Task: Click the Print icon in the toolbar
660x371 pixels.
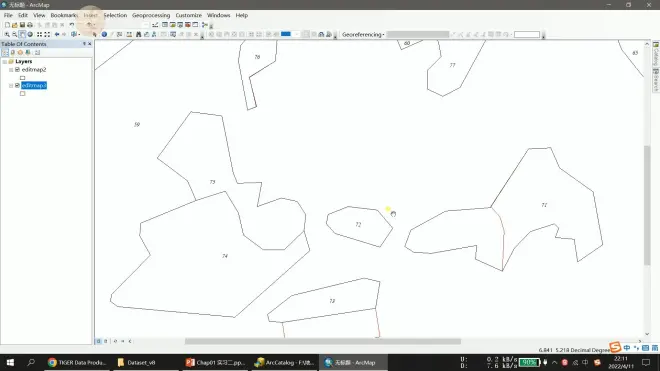Action: tap(30, 25)
